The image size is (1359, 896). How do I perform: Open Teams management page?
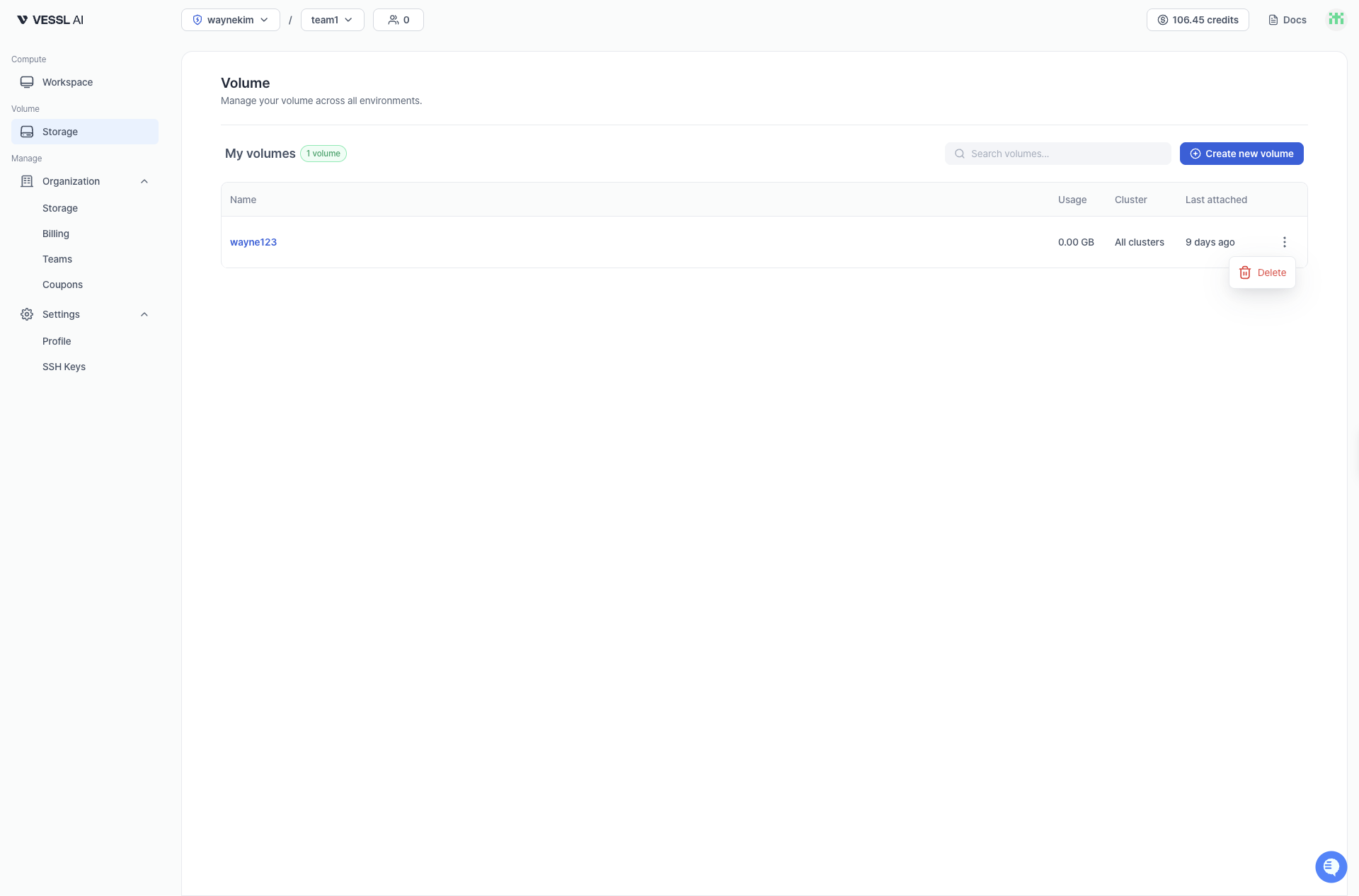pos(57,259)
